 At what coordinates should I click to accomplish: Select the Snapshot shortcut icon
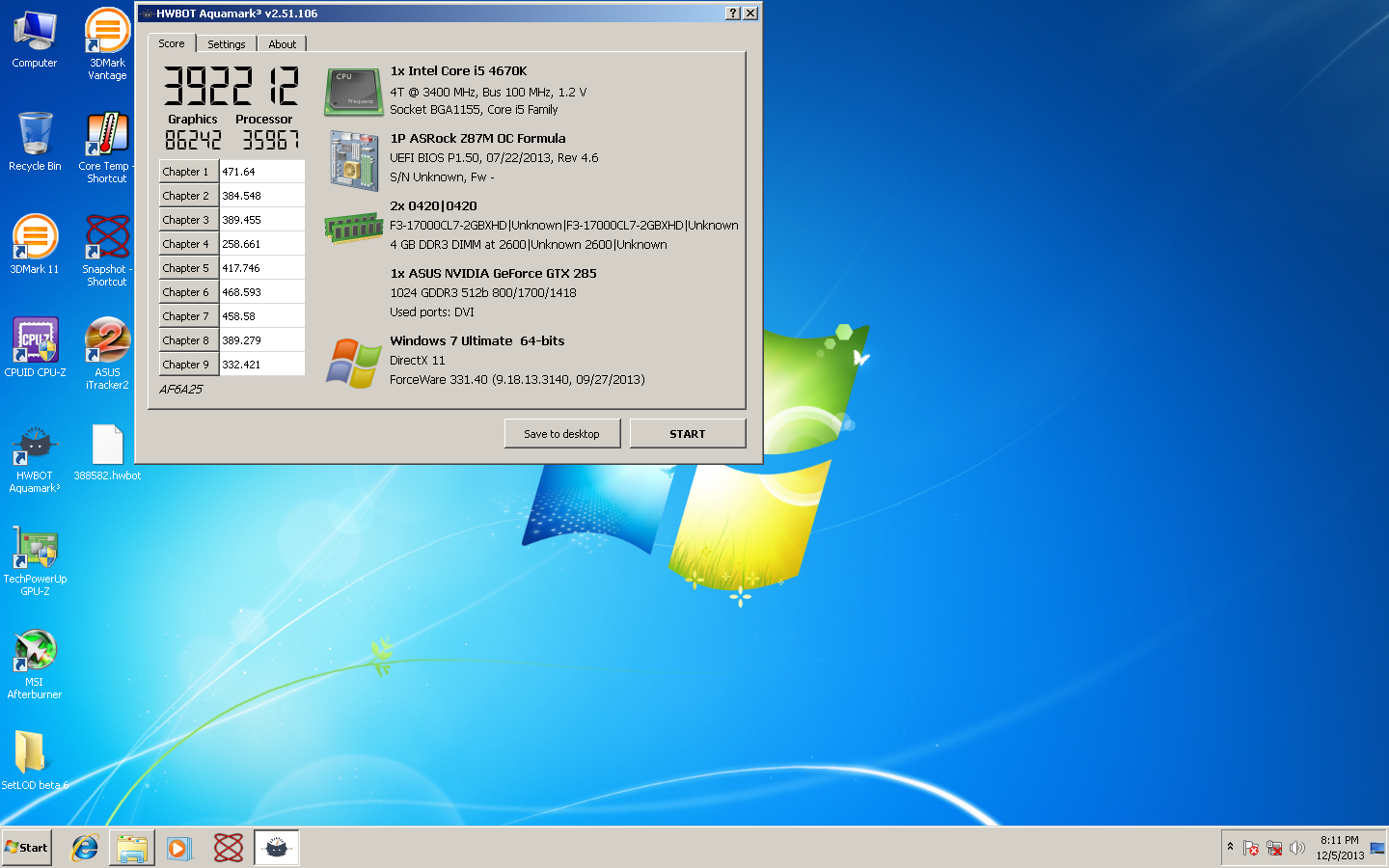pyautogui.click(x=107, y=251)
